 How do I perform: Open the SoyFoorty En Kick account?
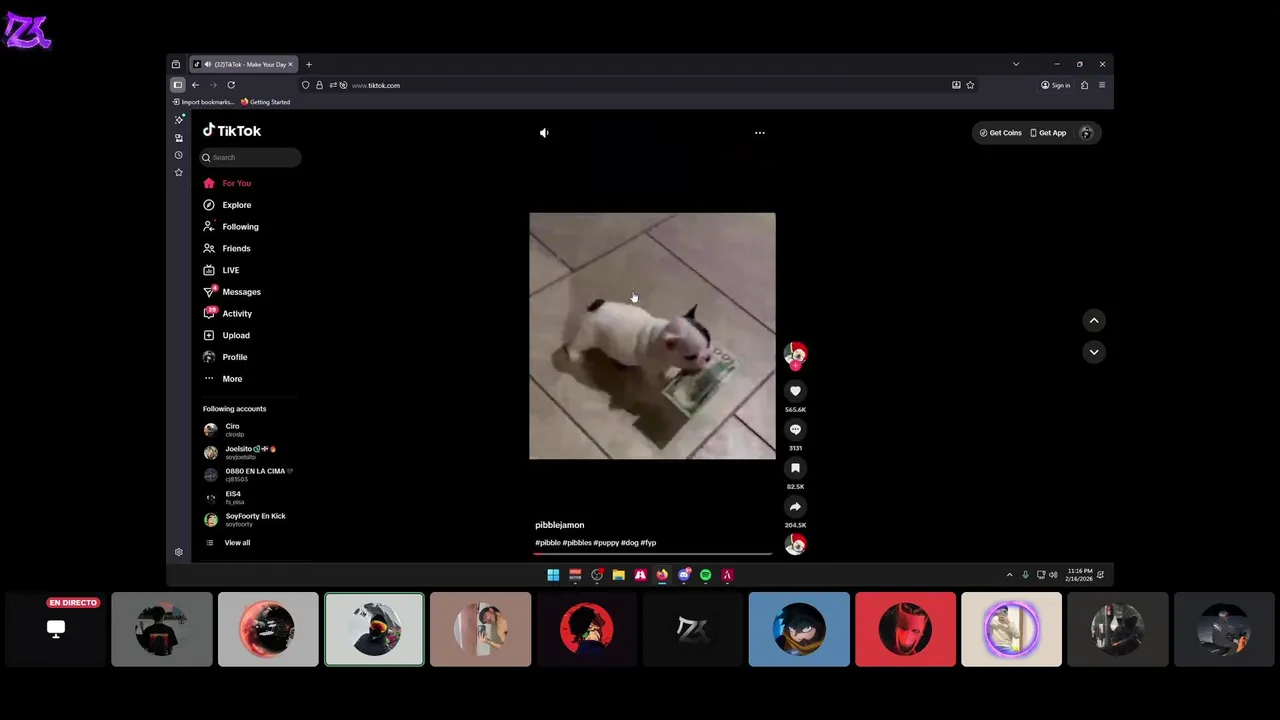point(244,519)
